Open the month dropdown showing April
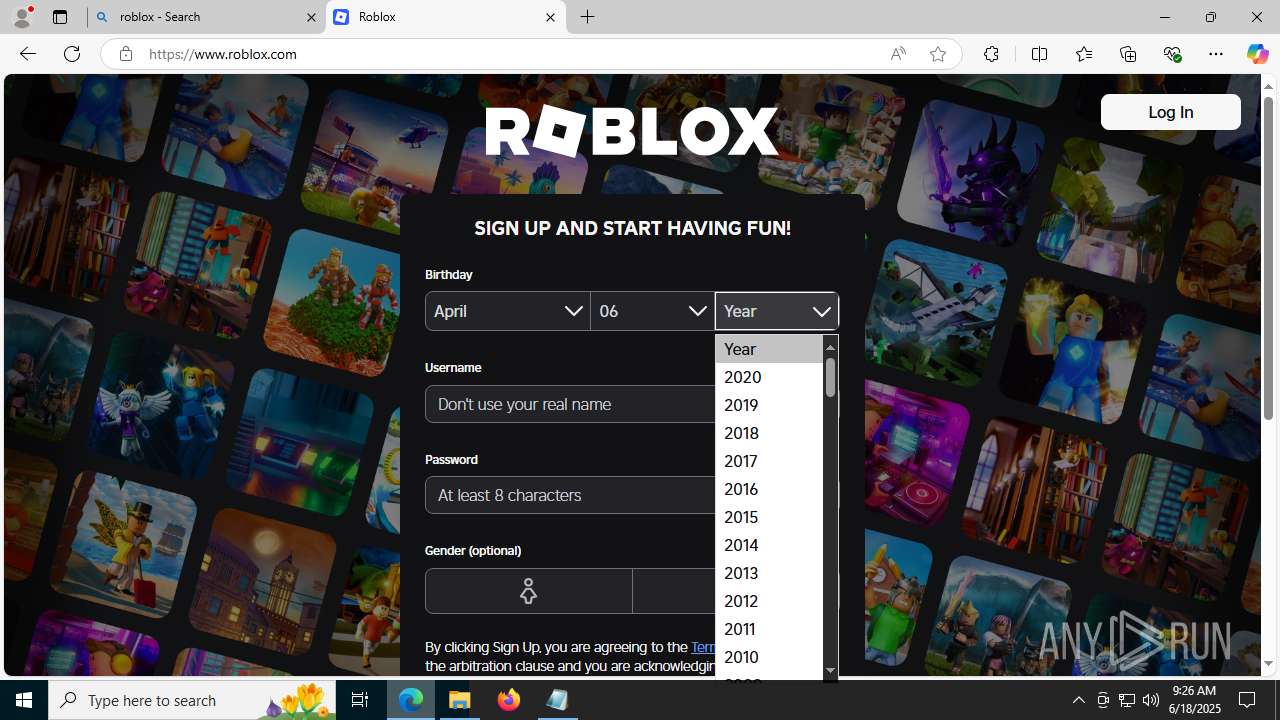The width and height of the screenshot is (1280, 720). tap(507, 311)
